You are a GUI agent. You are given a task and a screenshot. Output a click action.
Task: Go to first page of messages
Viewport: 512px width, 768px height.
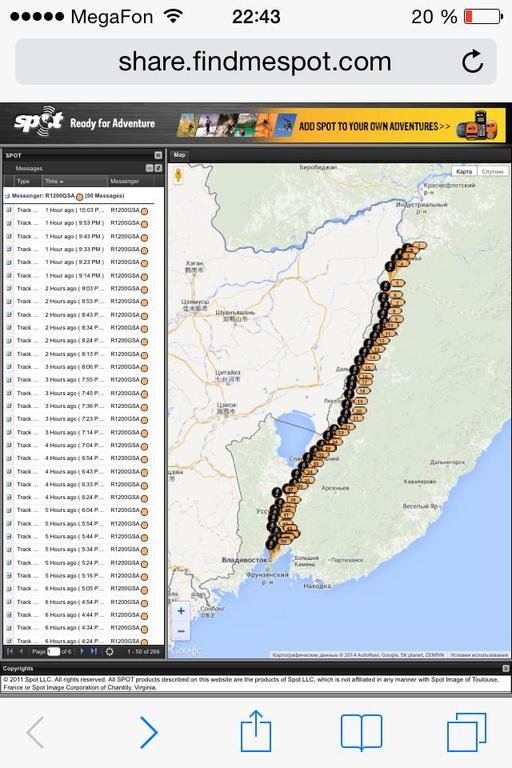tap(10, 651)
